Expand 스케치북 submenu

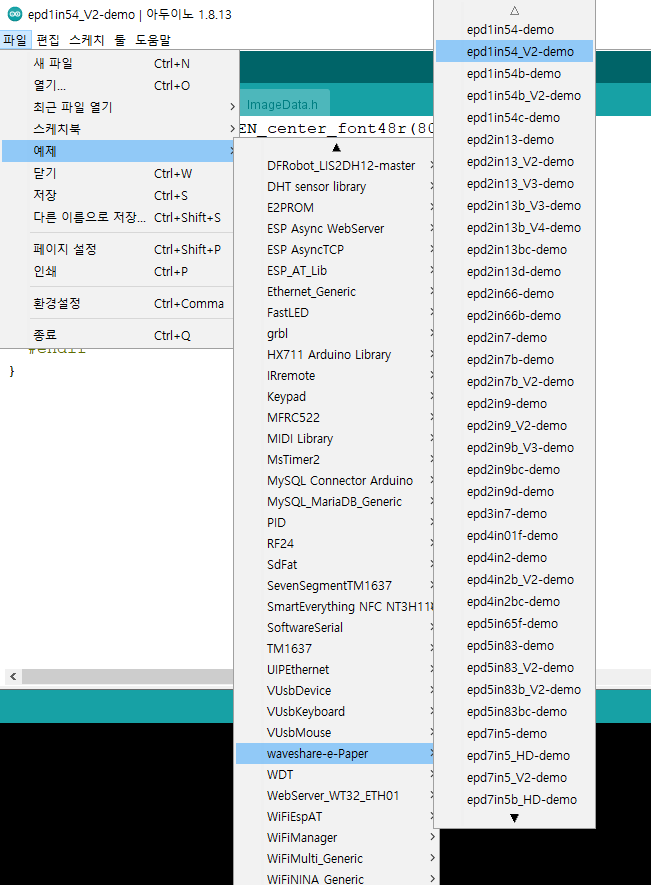[117, 129]
